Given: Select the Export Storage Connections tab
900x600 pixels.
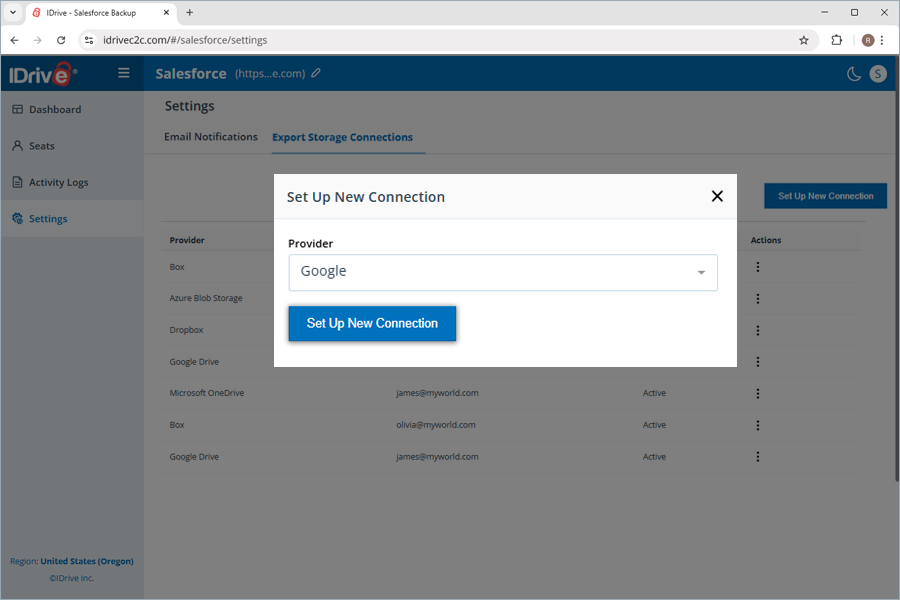Looking at the screenshot, I should 342,137.
